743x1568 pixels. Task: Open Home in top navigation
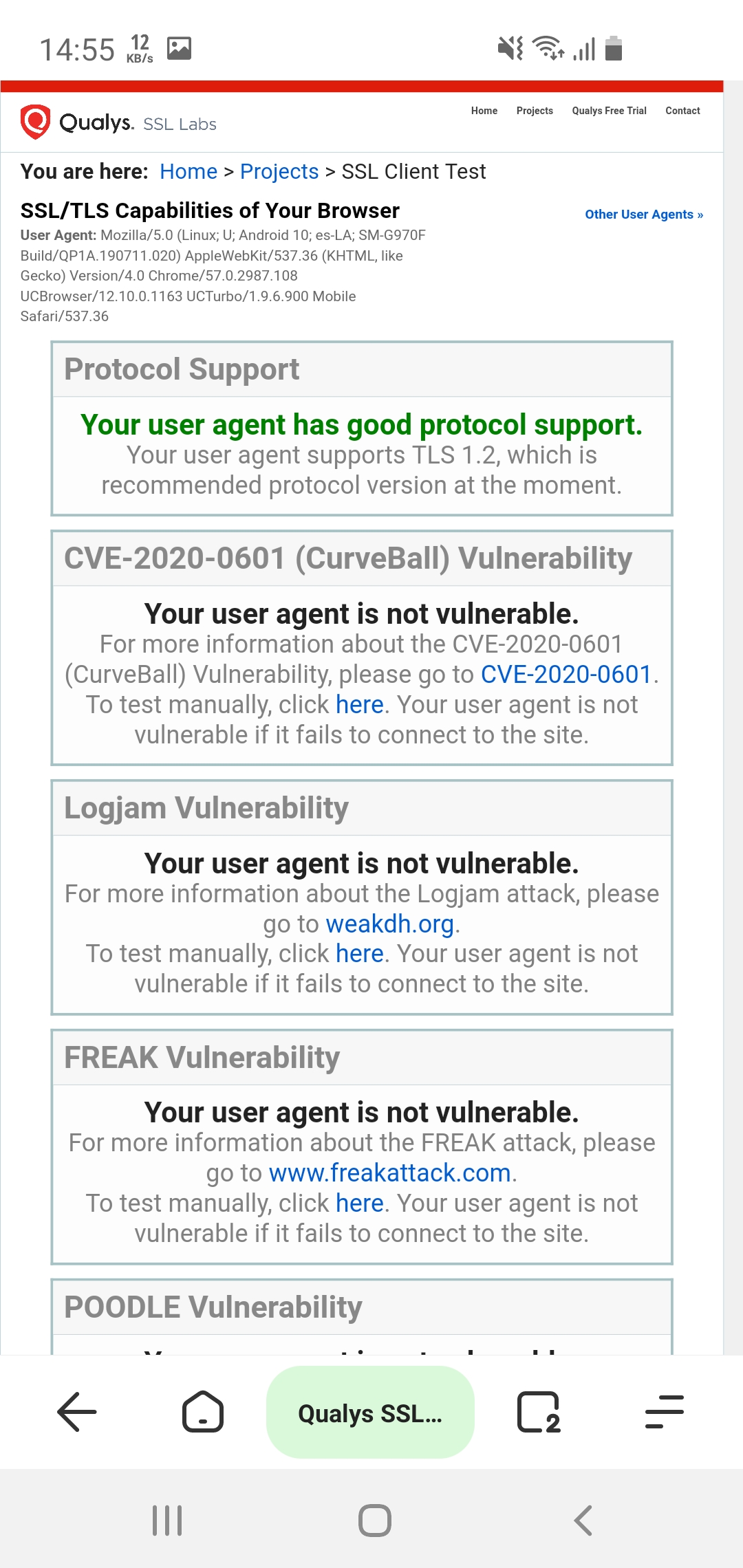tap(484, 111)
